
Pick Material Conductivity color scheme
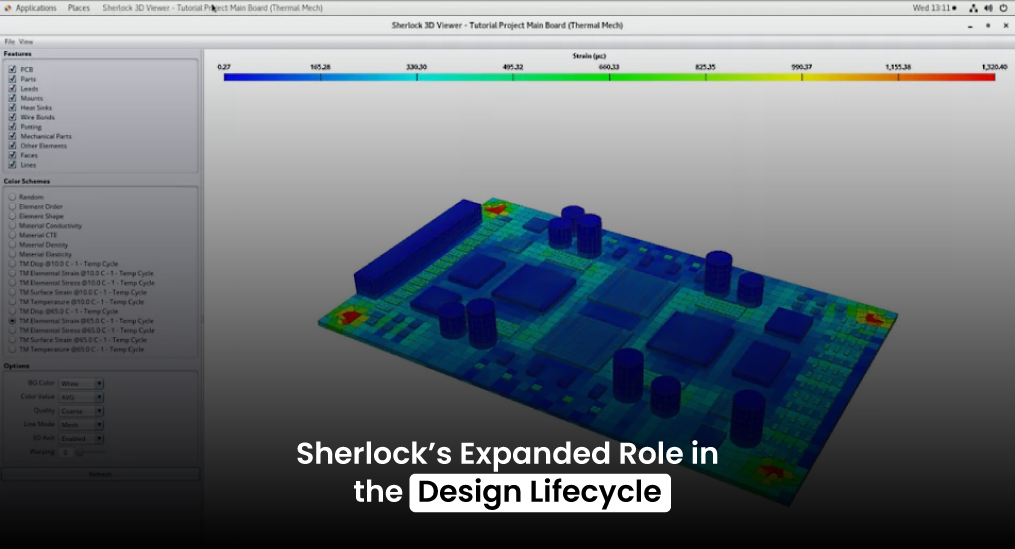pyautogui.click(x=12, y=225)
